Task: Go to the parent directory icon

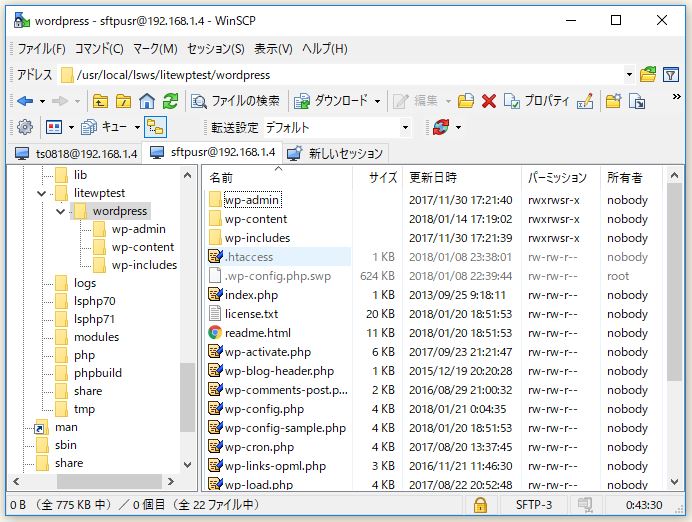Action: (x=101, y=101)
